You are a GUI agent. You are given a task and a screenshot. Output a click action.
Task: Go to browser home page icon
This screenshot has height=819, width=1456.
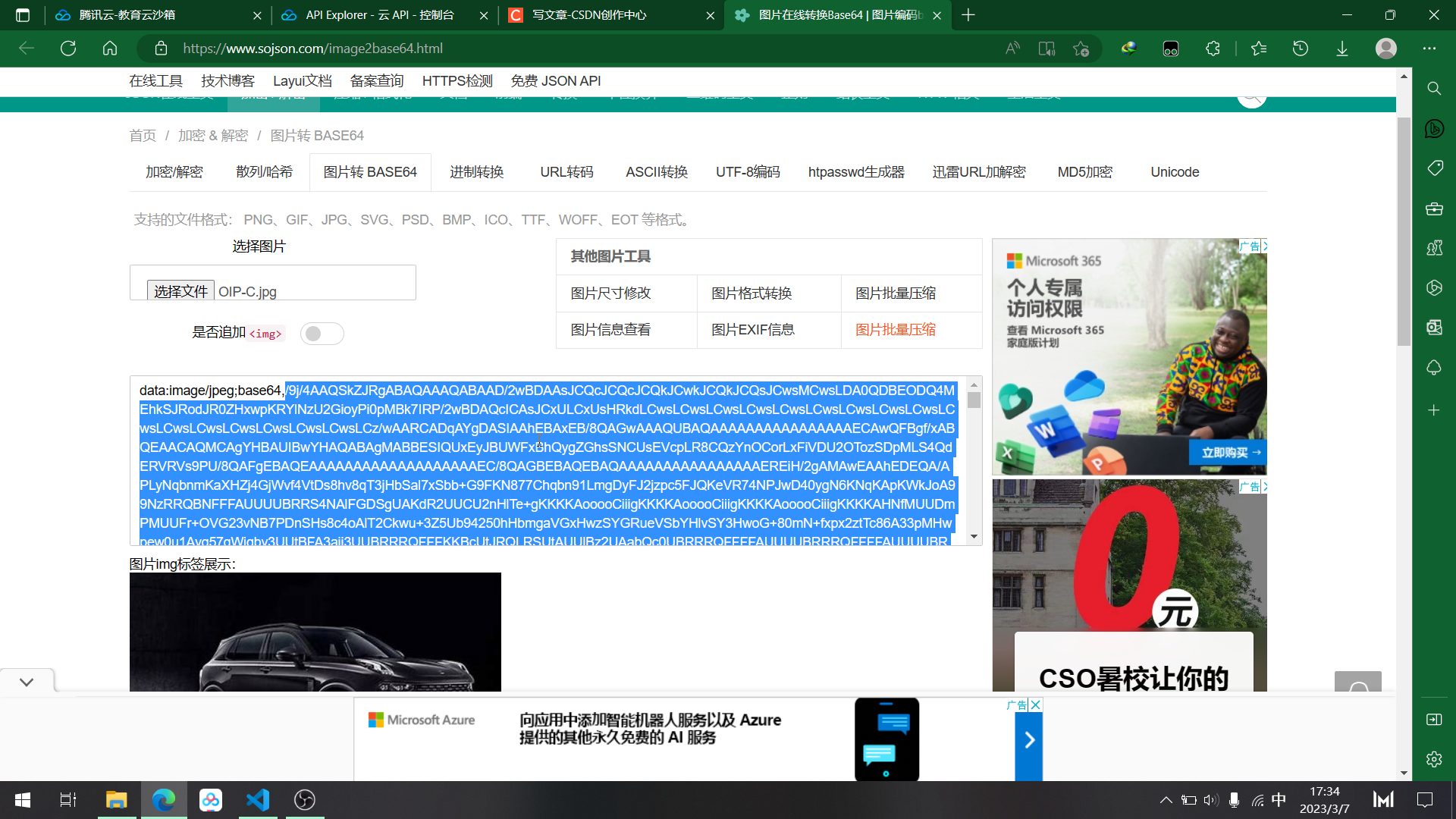(x=110, y=49)
